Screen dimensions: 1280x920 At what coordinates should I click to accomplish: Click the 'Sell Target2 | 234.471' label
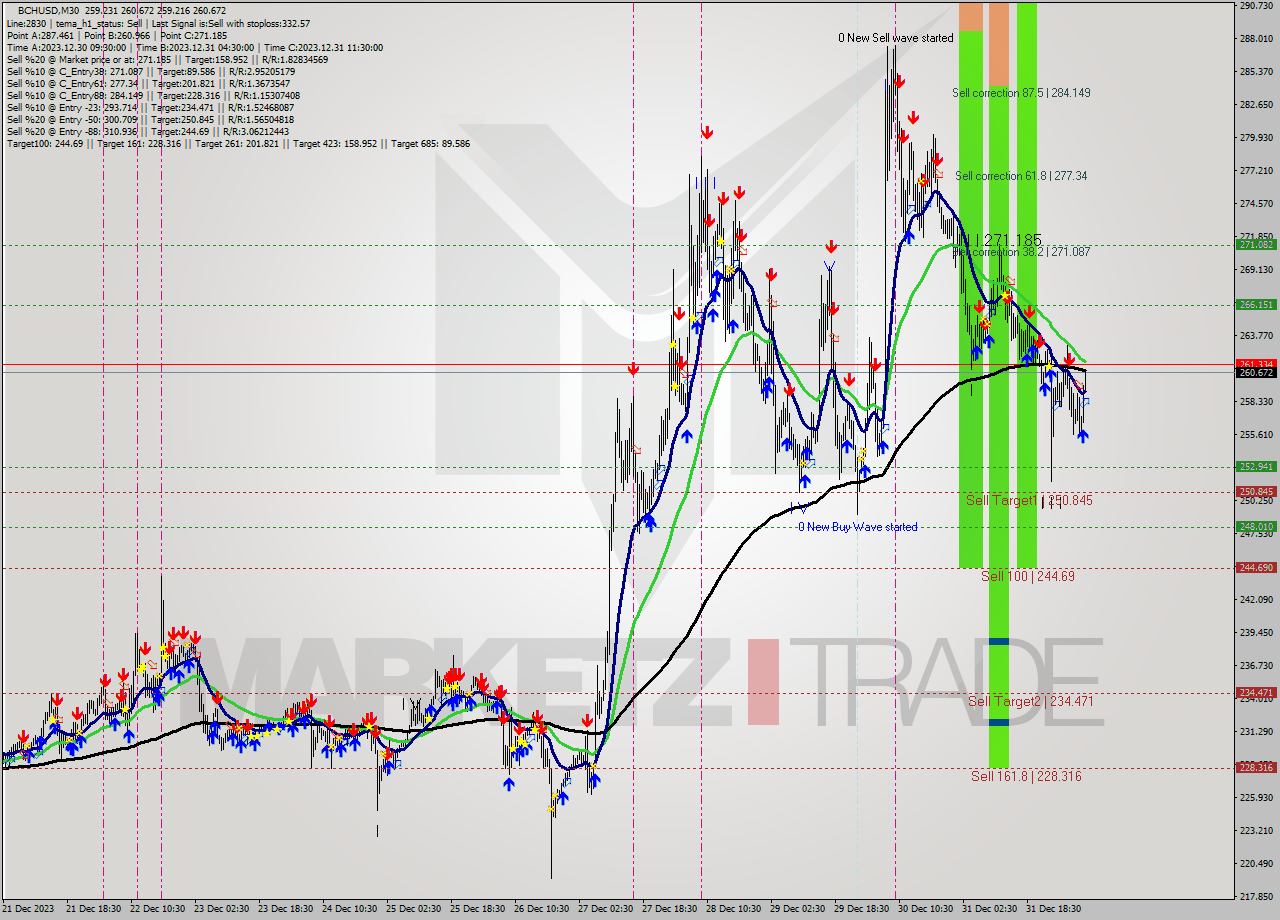pos(1031,701)
